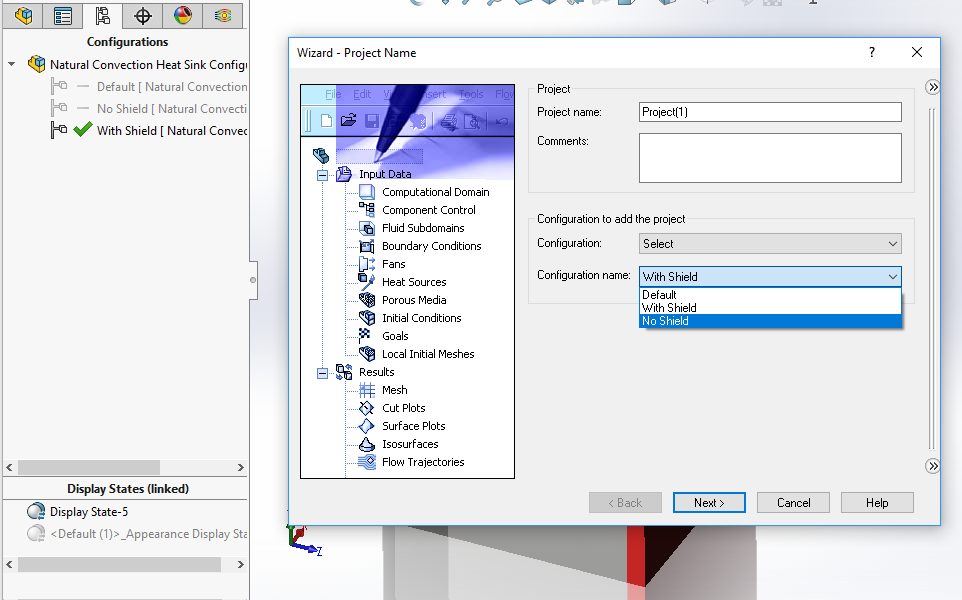Screen dimensions: 962x600
Task: Open the DimXpertManager crosshair tab
Action: pyautogui.click(x=143, y=15)
